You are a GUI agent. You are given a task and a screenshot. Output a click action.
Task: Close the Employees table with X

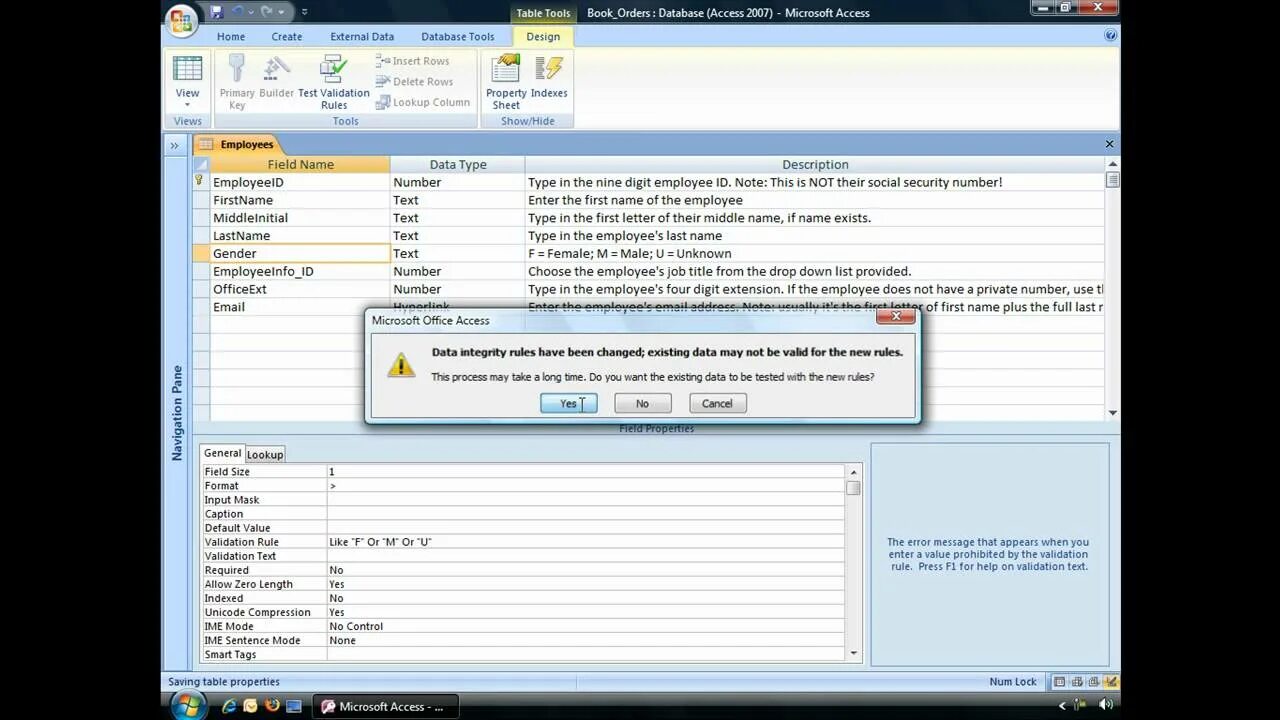[1109, 144]
